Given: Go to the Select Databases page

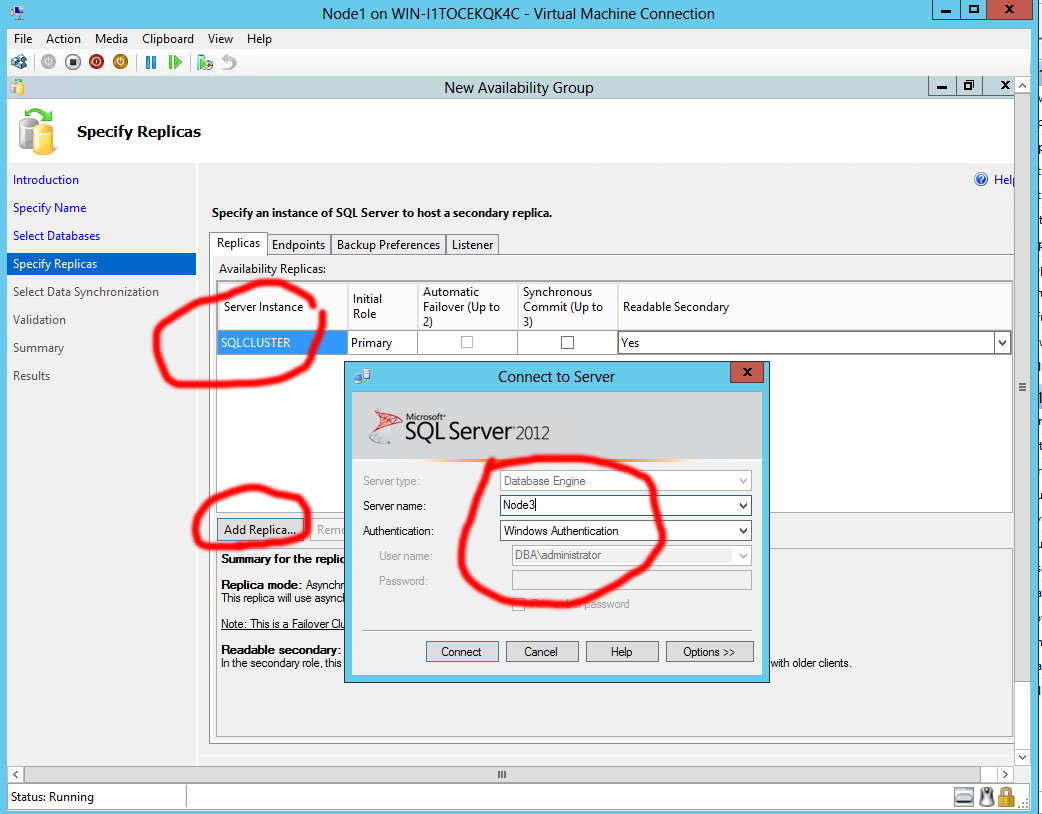Looking at the screenshot, I should point(56,236).
